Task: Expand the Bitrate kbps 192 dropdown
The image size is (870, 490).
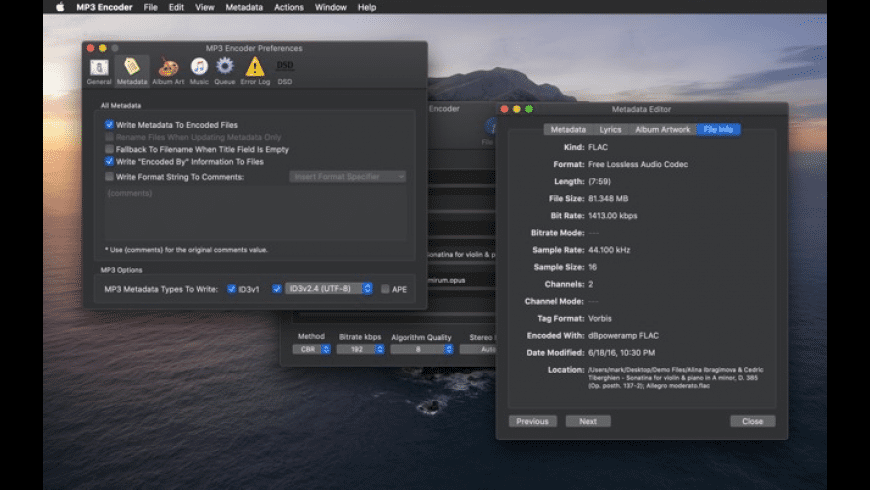Action: (x=361, y=350)
